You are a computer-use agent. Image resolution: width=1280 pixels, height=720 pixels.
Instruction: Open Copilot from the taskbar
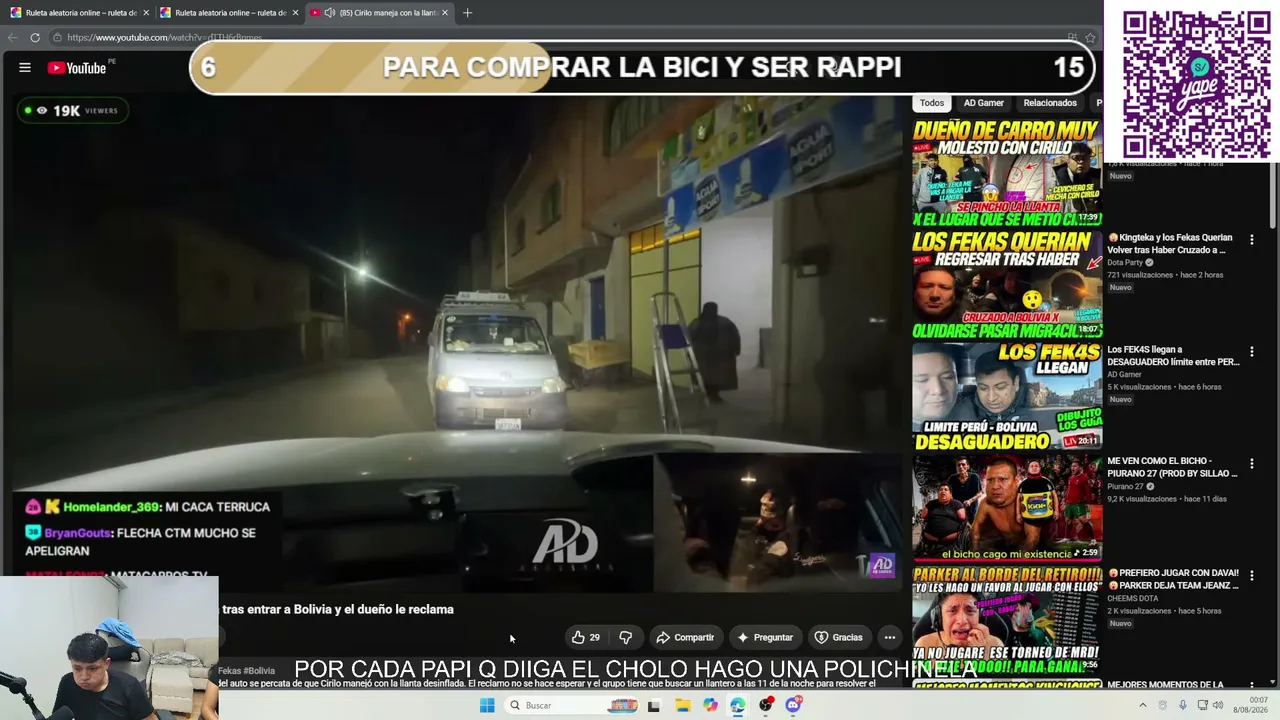[x=710, y=705]
